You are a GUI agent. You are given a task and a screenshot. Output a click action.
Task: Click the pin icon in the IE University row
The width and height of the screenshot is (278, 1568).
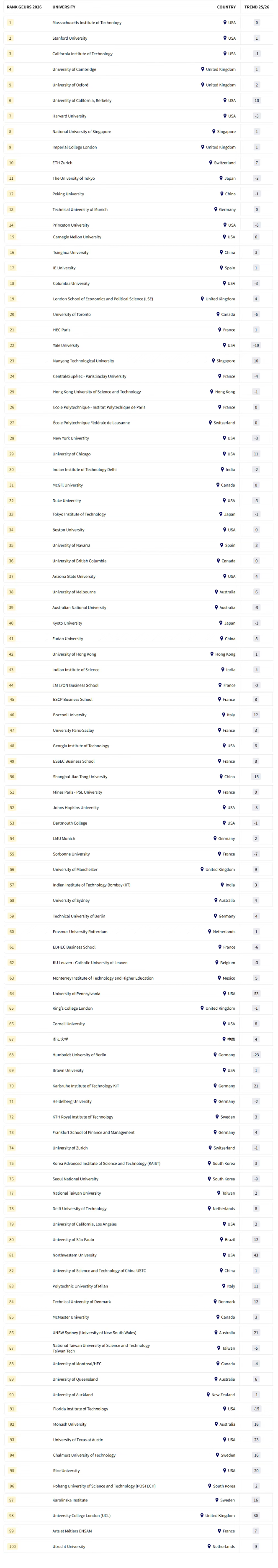(221, 268)
